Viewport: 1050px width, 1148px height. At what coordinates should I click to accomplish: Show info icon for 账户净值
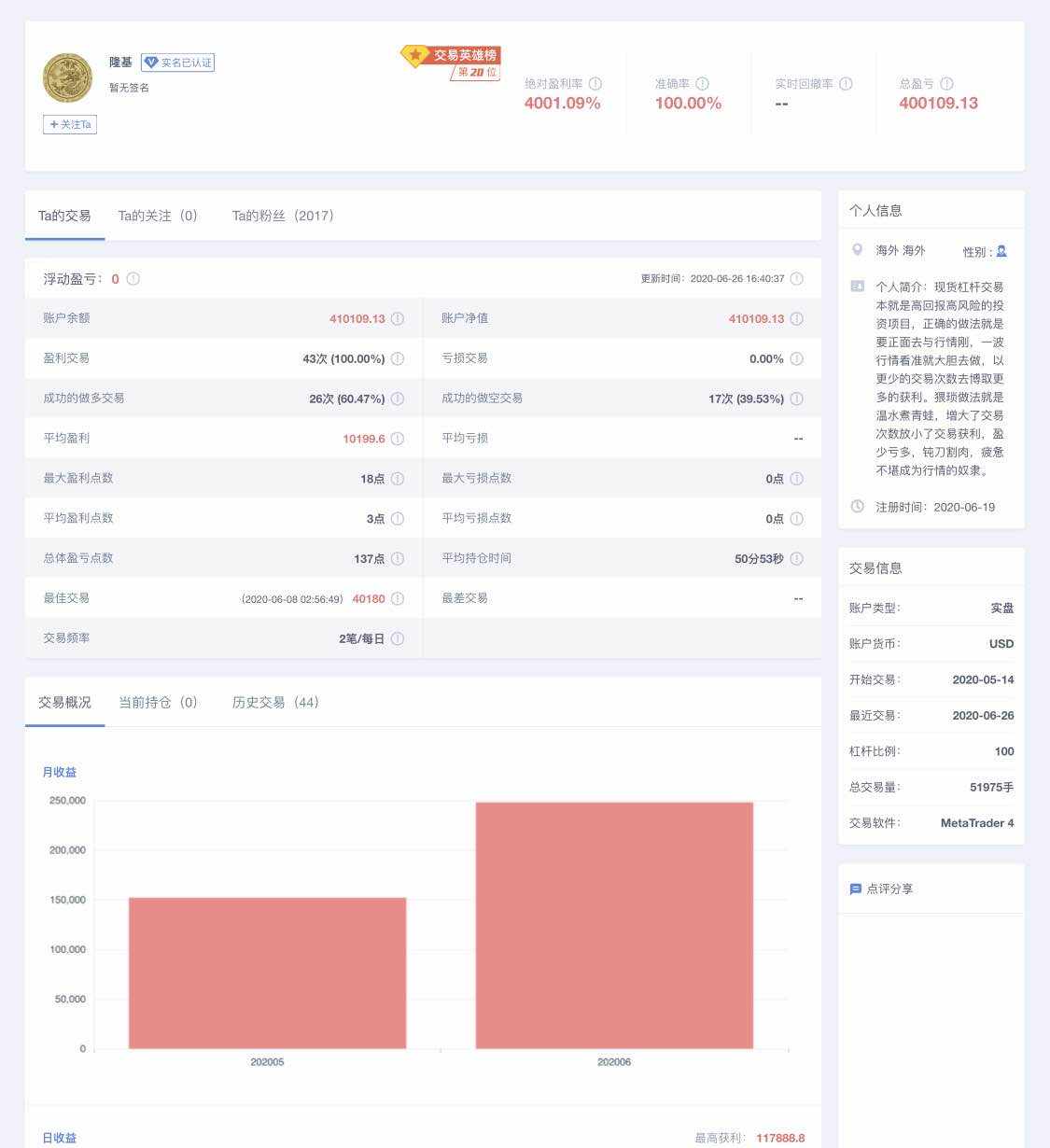point(796,319)
